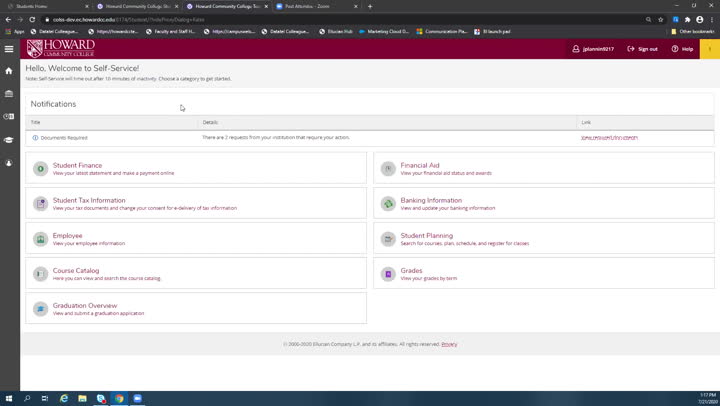Click the Home icon in sidebar
The height and width of the screenshot is (406, 720).
[9, 71]
